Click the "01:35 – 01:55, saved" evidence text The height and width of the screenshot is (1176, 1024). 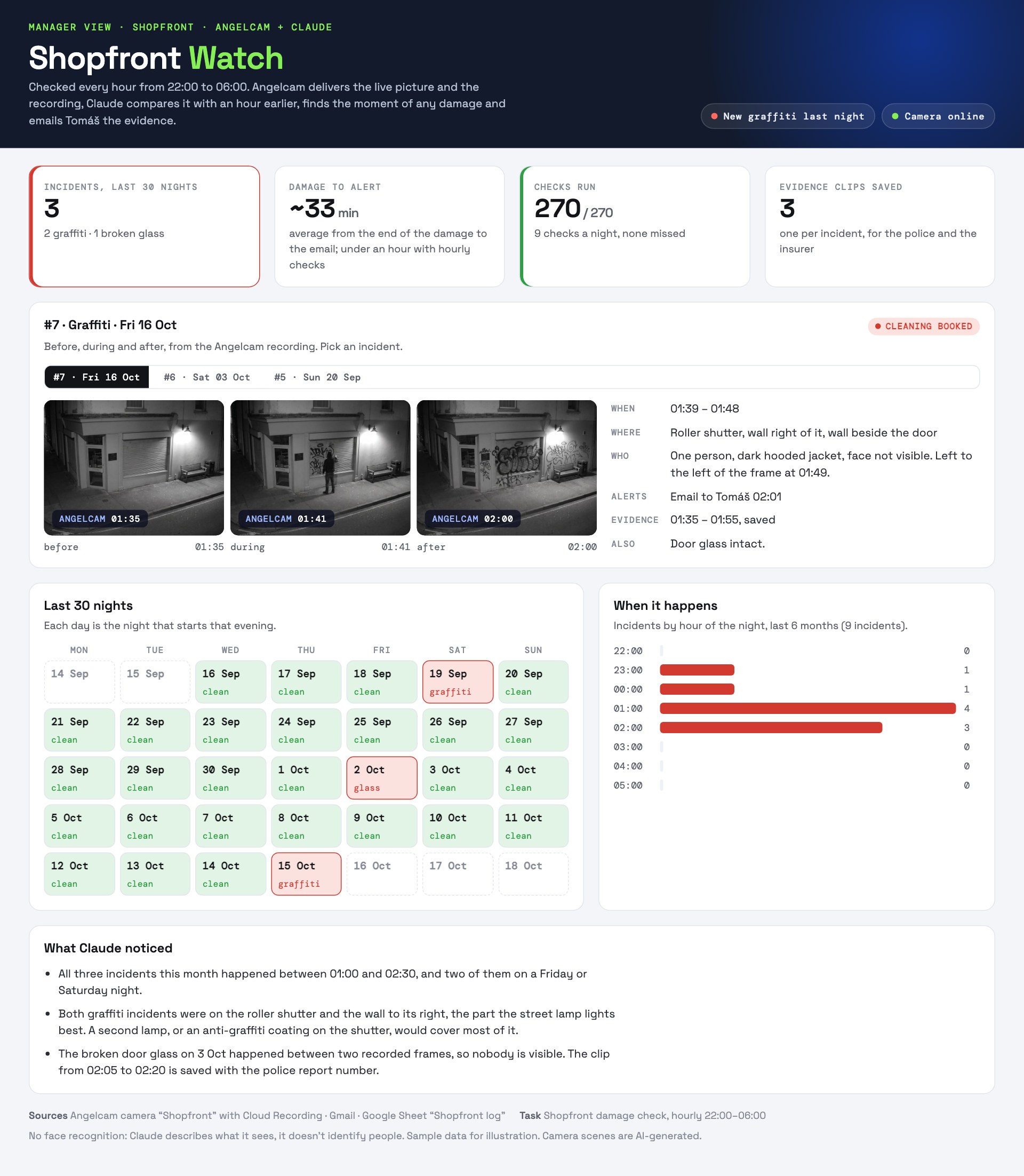point(722,520)
